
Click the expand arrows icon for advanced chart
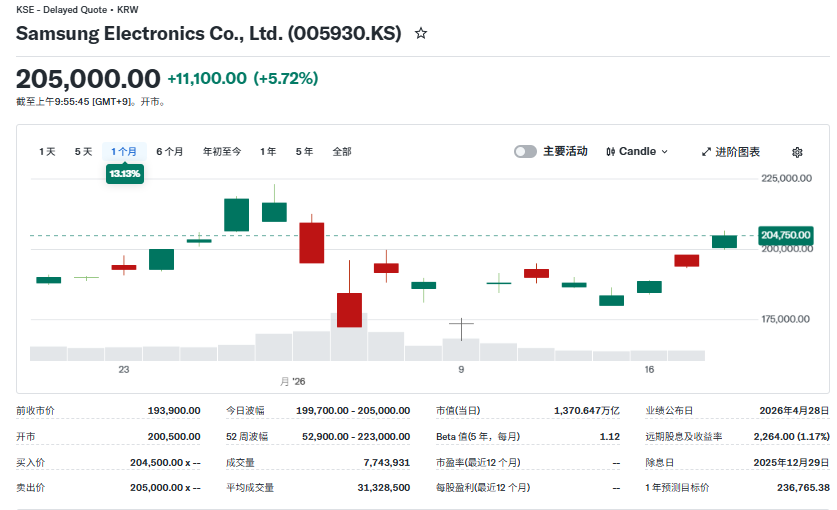[x=706, y=152]
